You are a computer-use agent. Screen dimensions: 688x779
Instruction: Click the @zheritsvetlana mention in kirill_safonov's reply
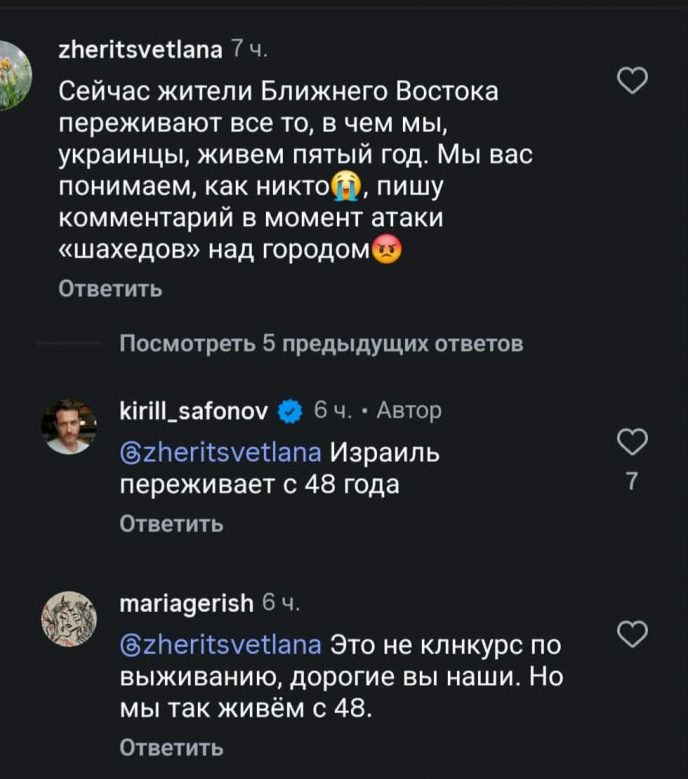pyautogui.click(x=220, y=453)
